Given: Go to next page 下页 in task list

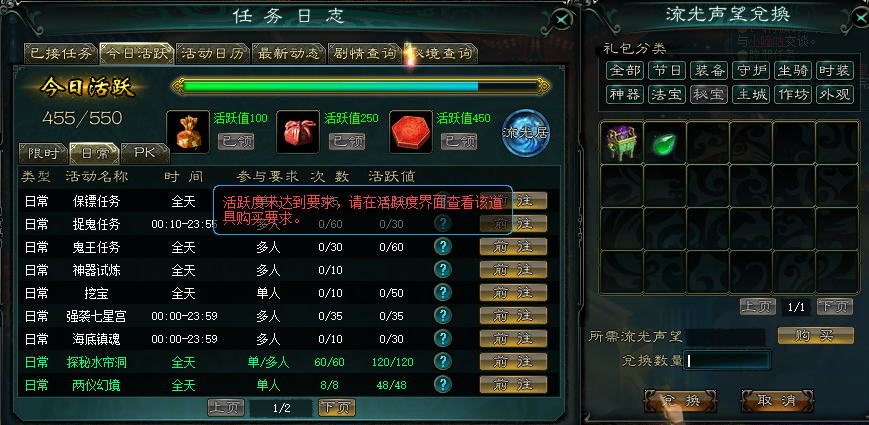Looking at the screenshot, I should pyautogui.click(x=336, y=408).
